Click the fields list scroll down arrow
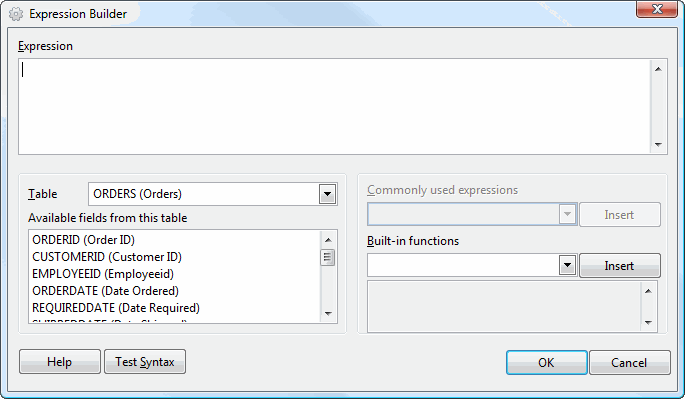 (329, 314)
